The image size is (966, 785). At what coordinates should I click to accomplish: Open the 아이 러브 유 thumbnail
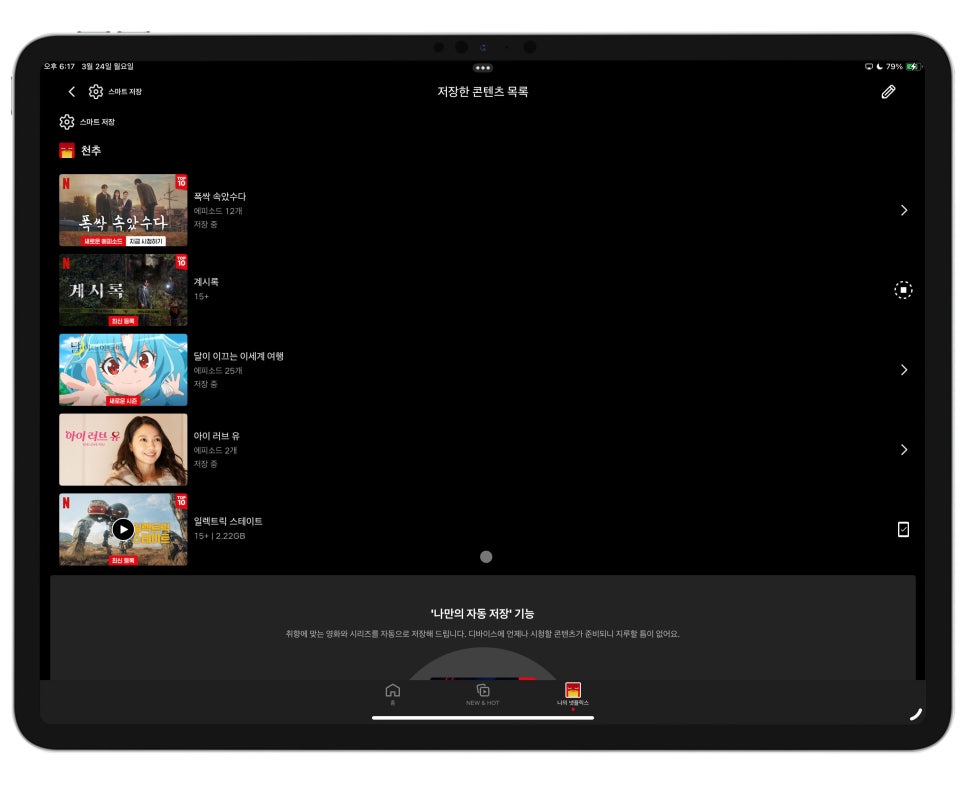tap(123, 449)
